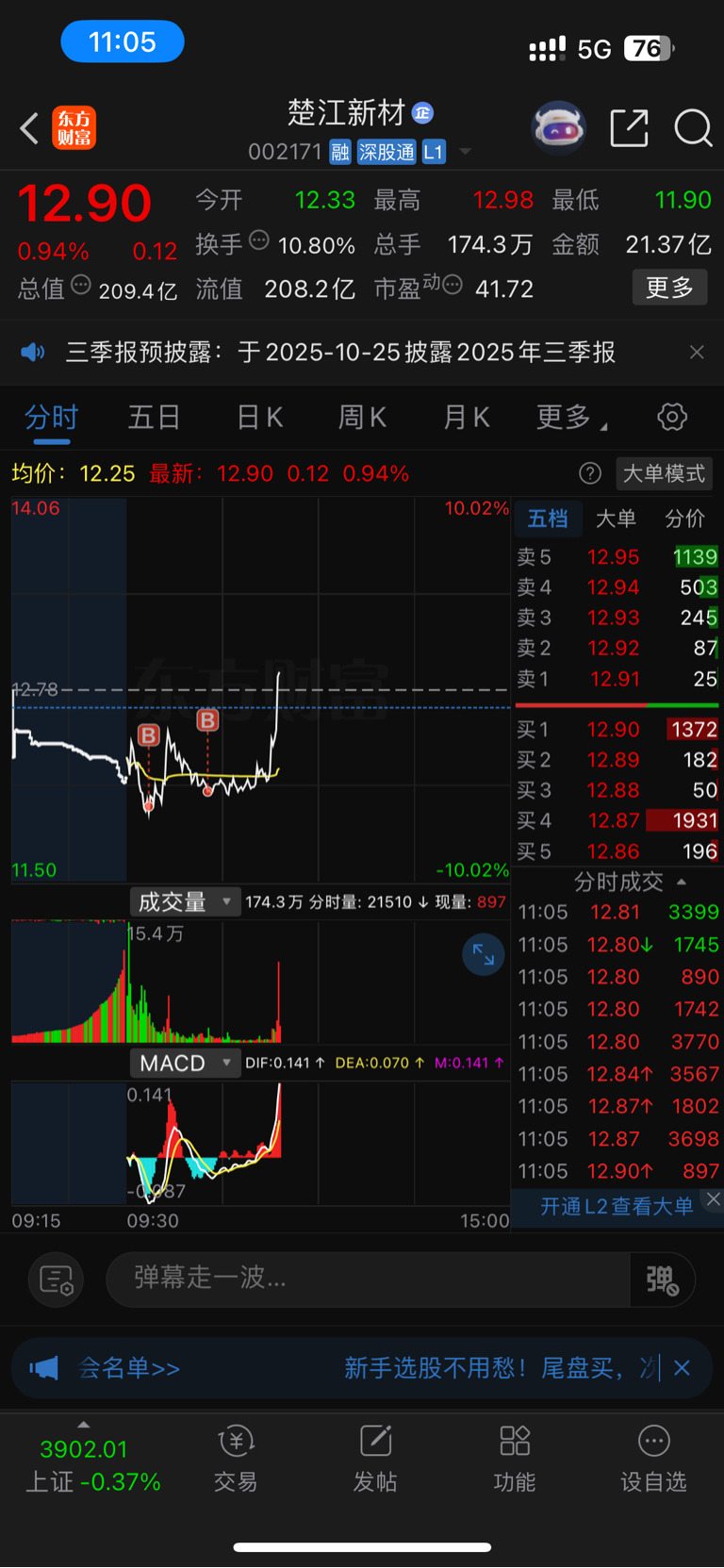Tap 卖5 row at 12.95
Viewport: 724px width, 1568px height.
coord(617,557)
